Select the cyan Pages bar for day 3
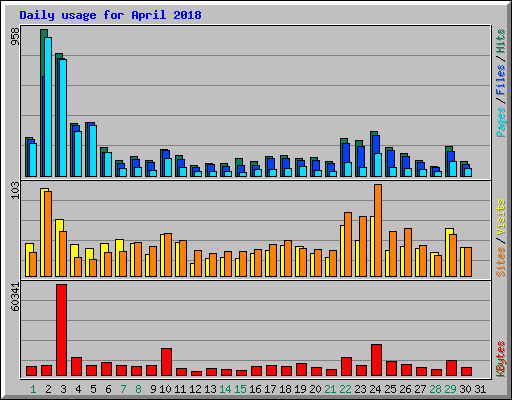Screen dimensions: 512x400 coord(63,118)
